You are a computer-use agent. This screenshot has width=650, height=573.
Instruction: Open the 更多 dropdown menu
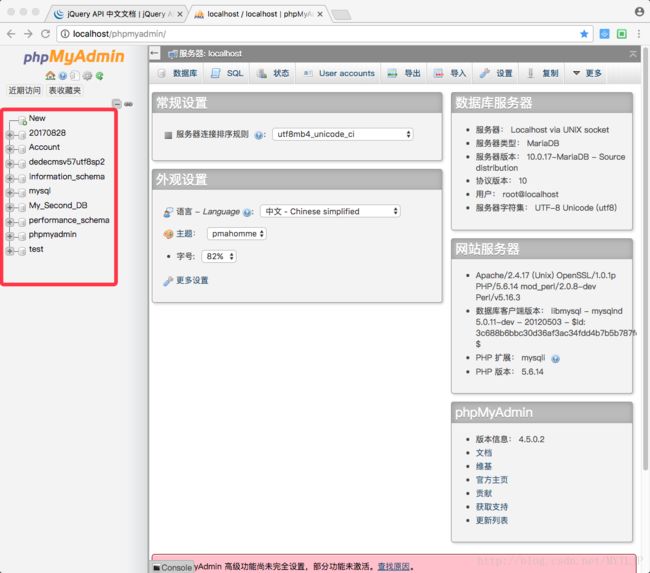pyautogui.click(x=587, y=73)
